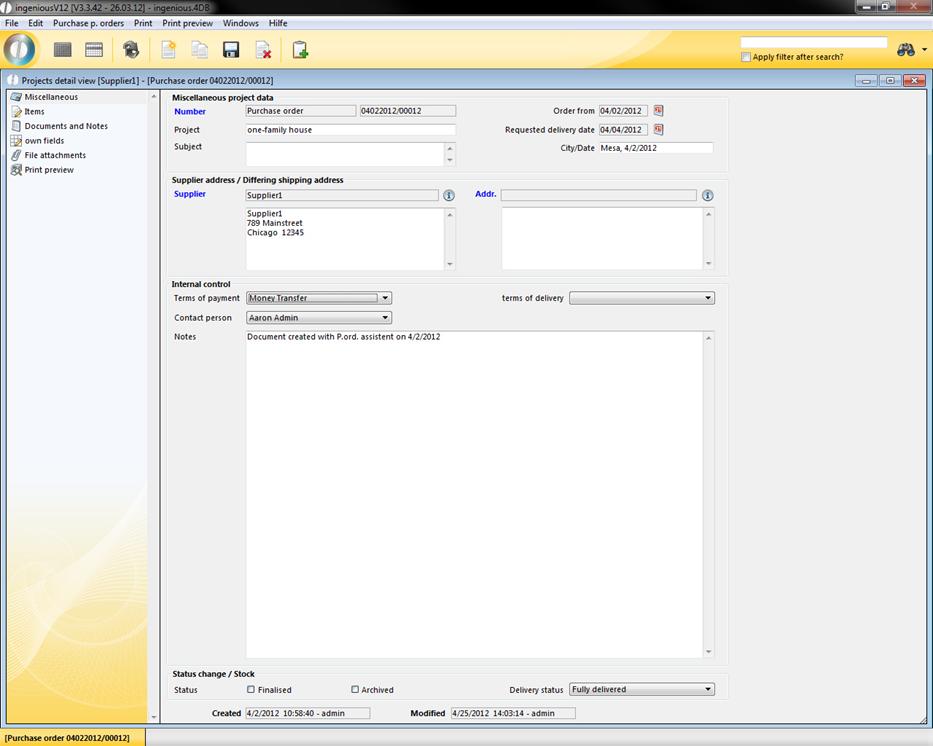Viewport: 933px width, 746px height.
Task: Click the delete document icon with red X
Action: tap(263, 50)
